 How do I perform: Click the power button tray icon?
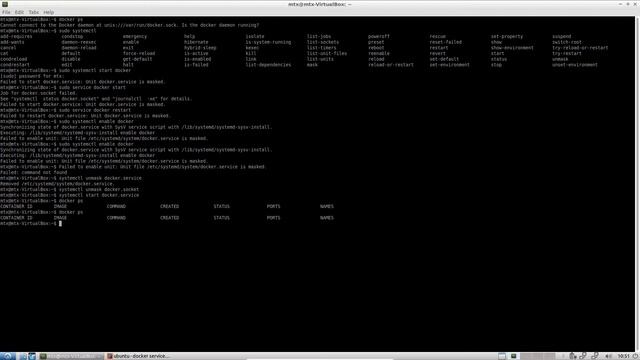[636, 356]
